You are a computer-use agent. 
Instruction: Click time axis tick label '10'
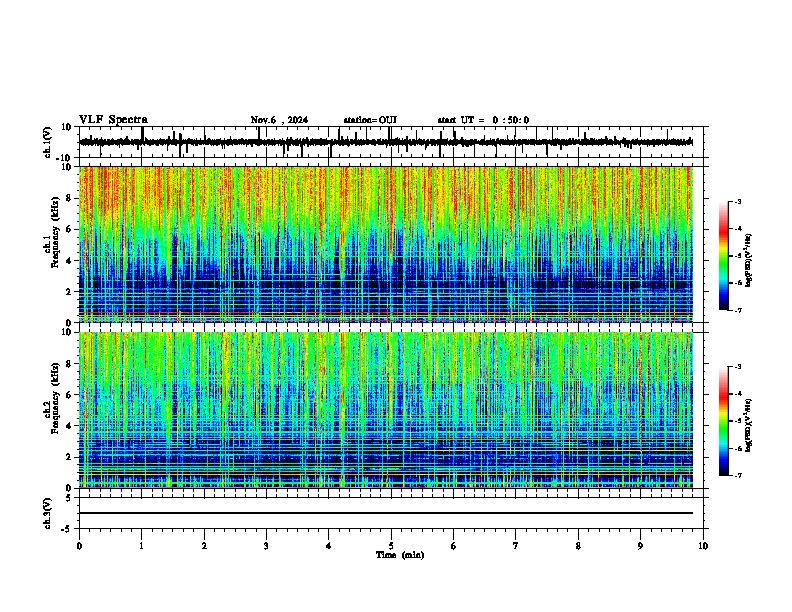[703, 546]
